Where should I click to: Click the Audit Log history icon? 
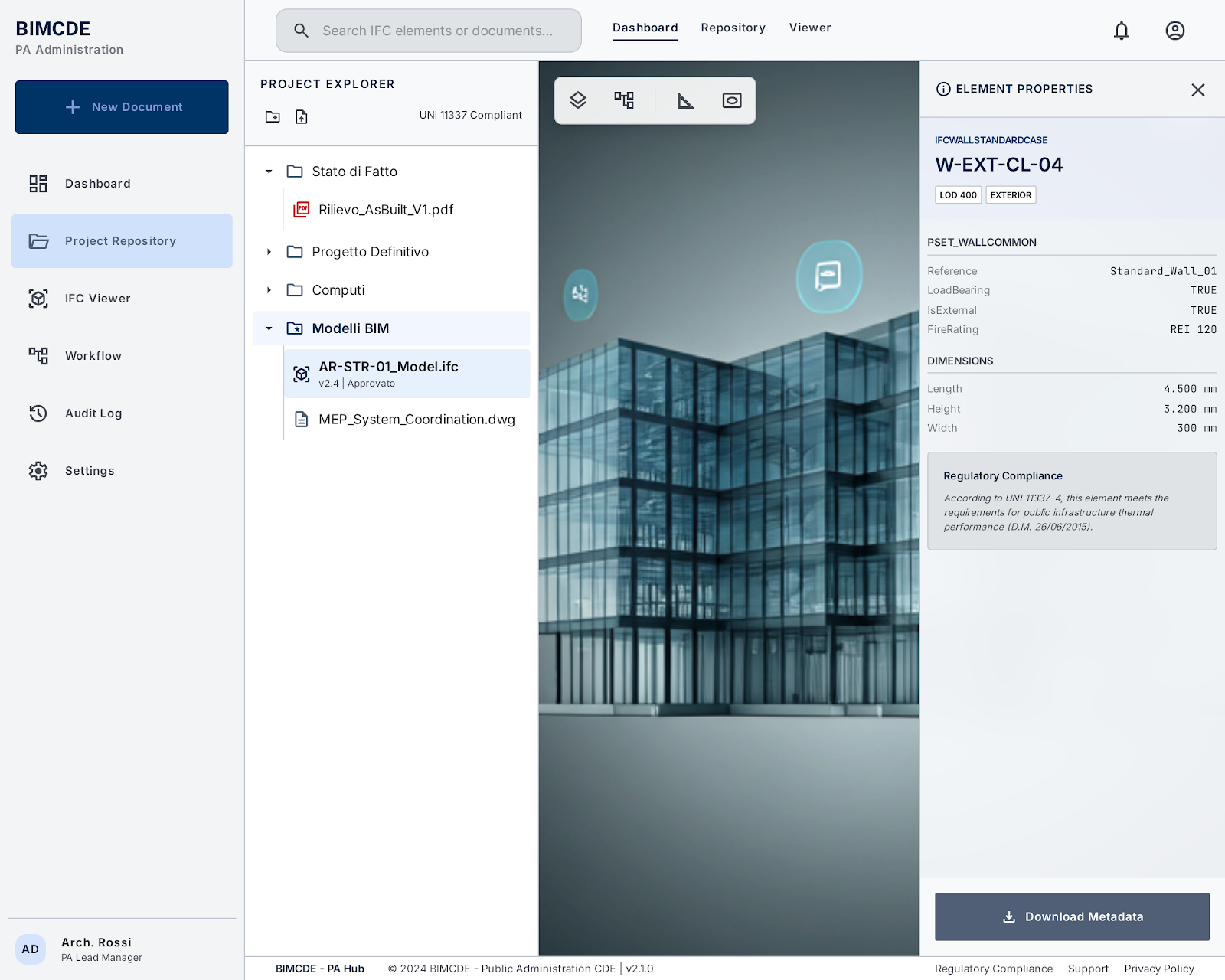(38, 413)
